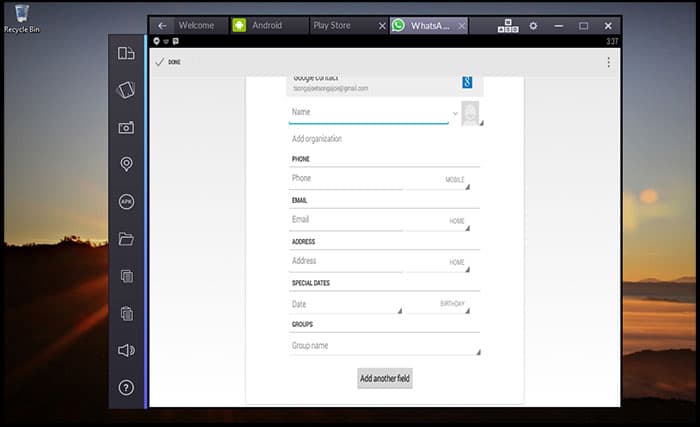Open Recycle Bin on the desktop
Image resolution: width=700 pixels, height=427 pixels.
pyautogui.click(x=21, y=19)
